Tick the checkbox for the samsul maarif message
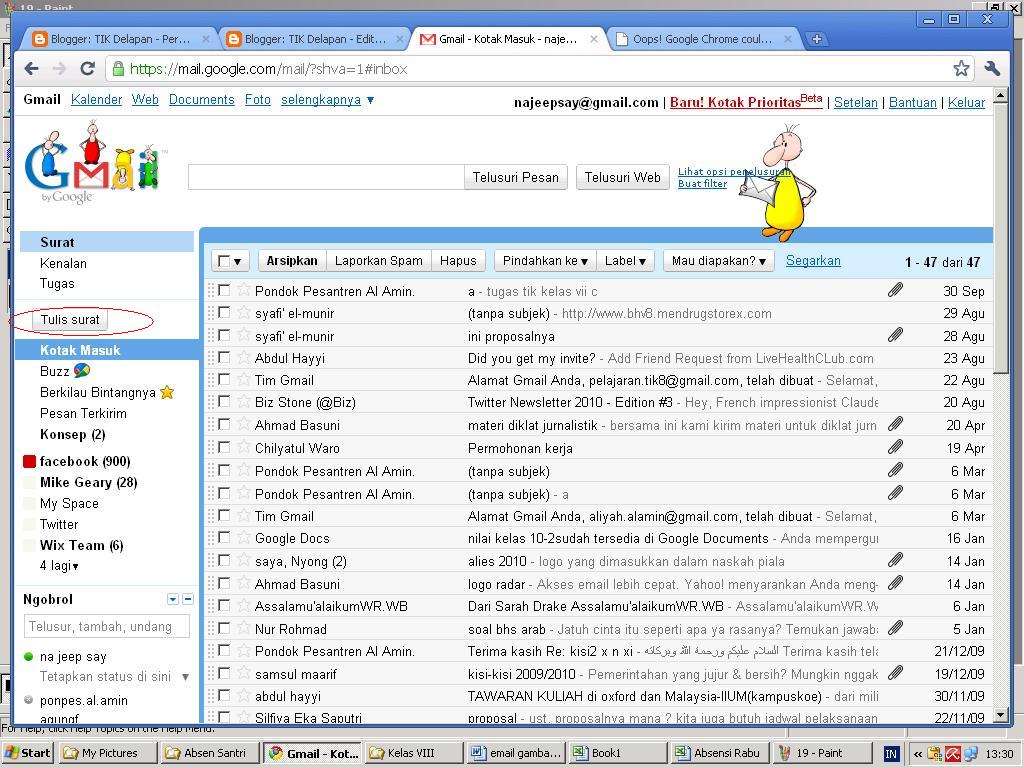The image size is (1024, 768). [224, 673]
